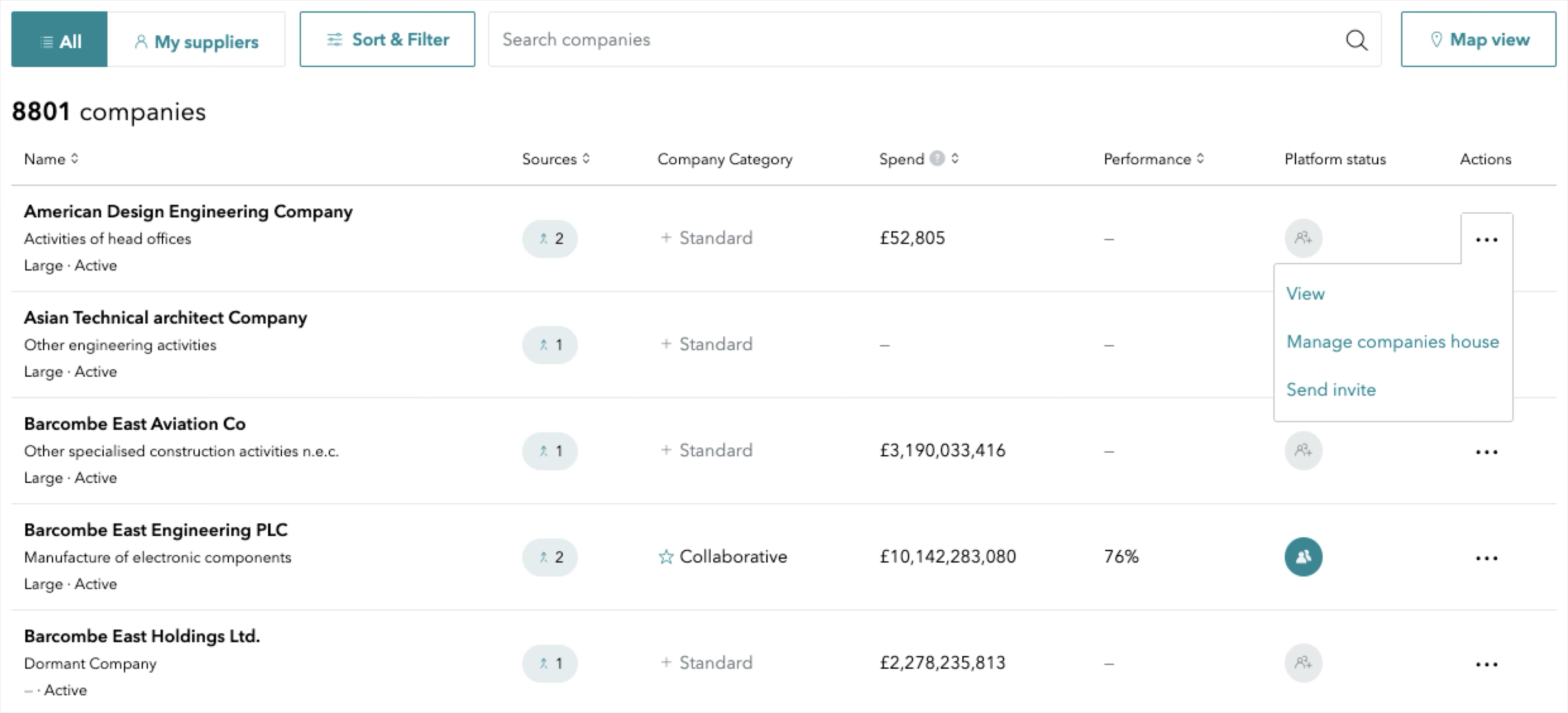The image size is (1568, 713).
Task: Click 'Other specialised construction activities n.e.c.' text
Action: pyautogui.click(x=182, y=452)
